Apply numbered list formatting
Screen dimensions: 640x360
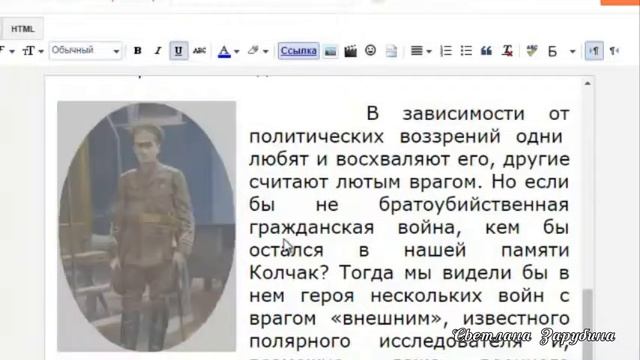pyautogui.click(x=446, y=51)
